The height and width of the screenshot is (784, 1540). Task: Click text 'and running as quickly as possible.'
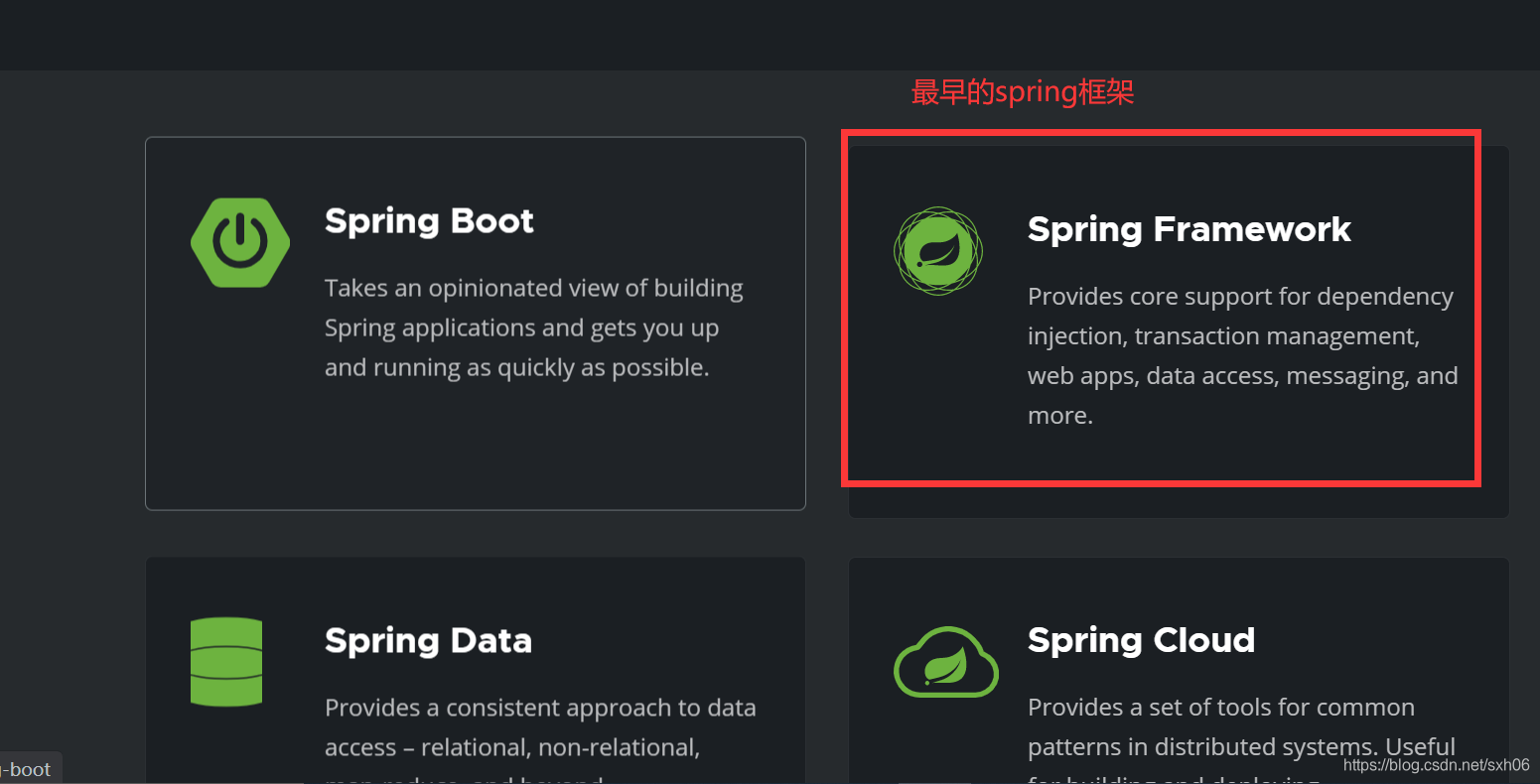pyautogui.click(x=517, y=368)
